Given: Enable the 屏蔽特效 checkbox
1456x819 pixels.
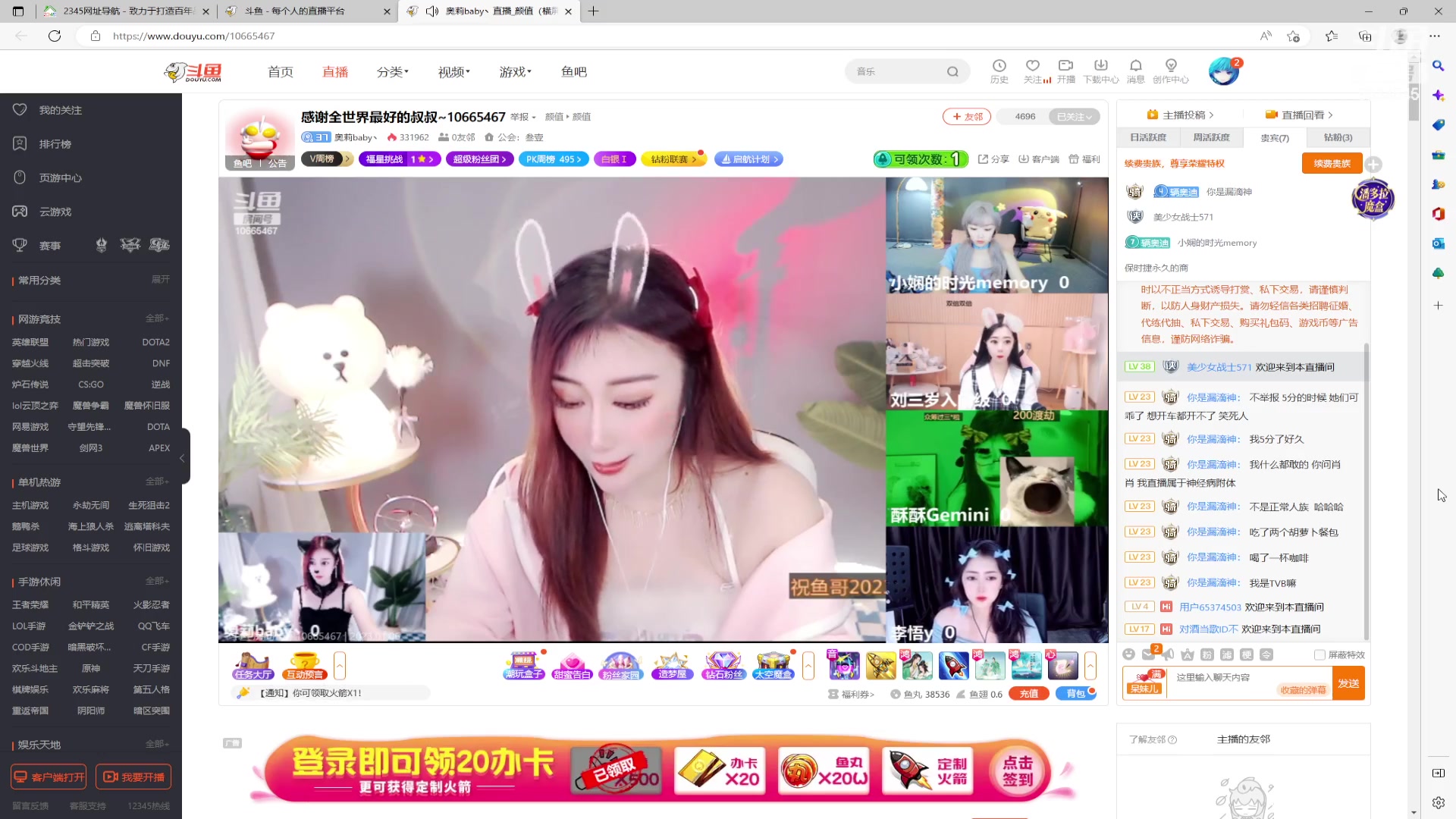Looking at the screenshot, I should coord(1320,654).
